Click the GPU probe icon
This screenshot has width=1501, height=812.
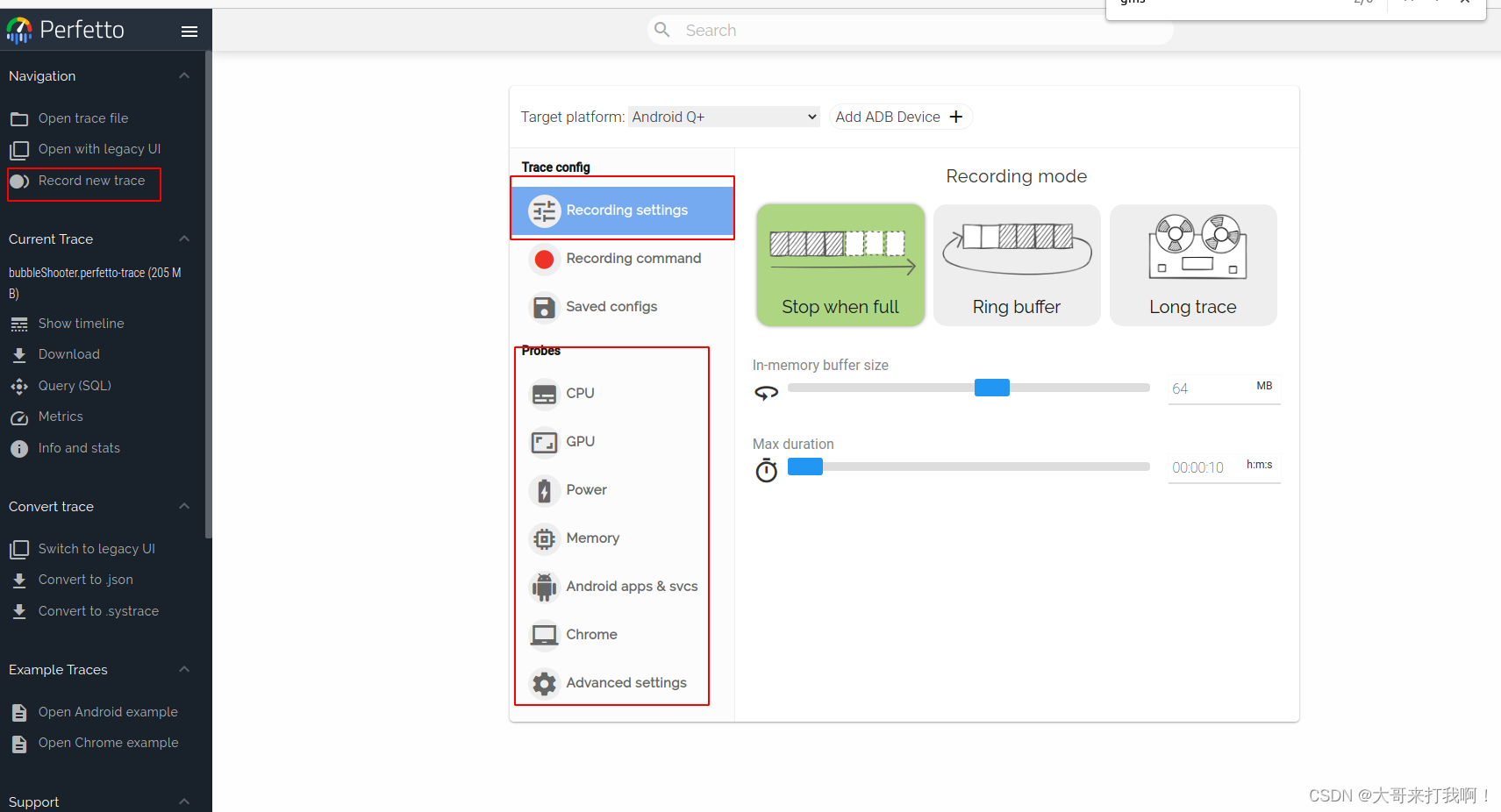[545, 442]
